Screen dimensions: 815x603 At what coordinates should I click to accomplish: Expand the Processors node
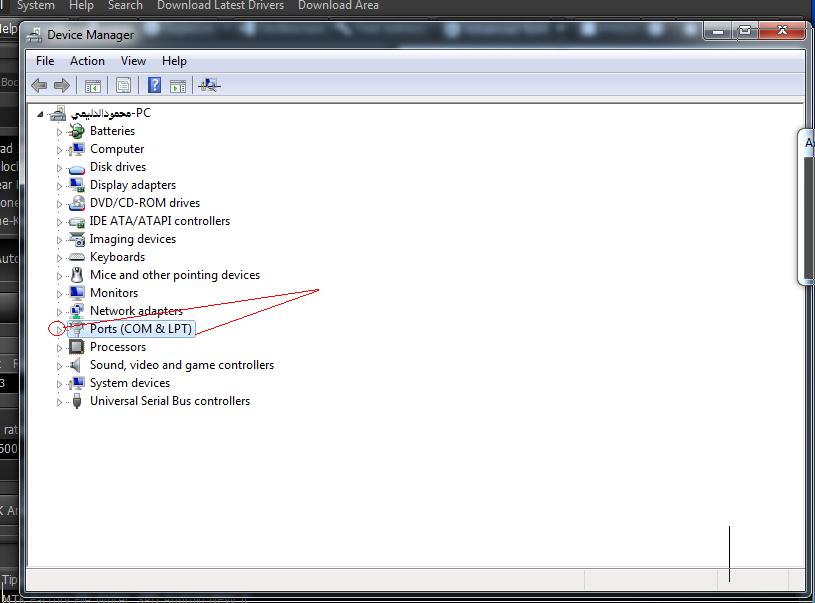coord(59,348)
